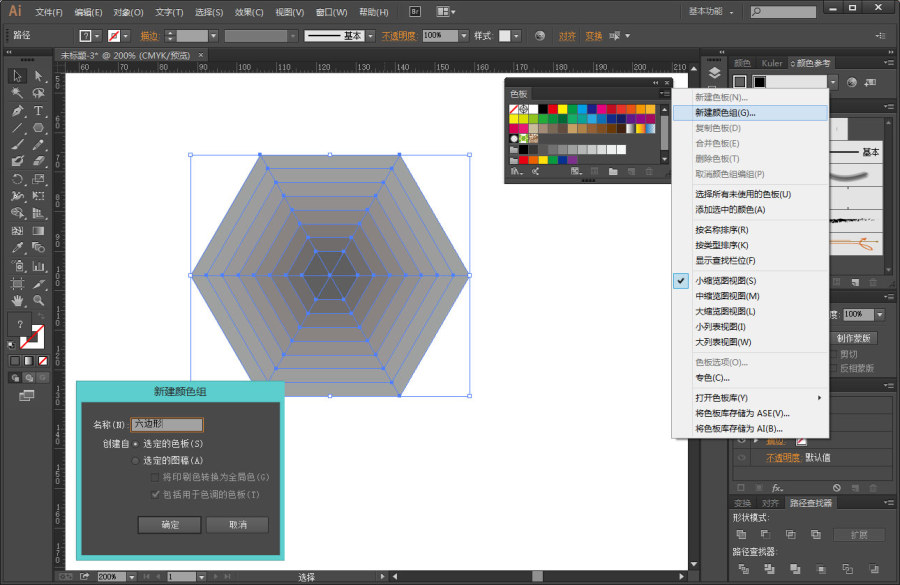This screenshot has width=900, height=585.
Task: Open the zoom level 200% dropdown
Action: (x=131, y=576)
